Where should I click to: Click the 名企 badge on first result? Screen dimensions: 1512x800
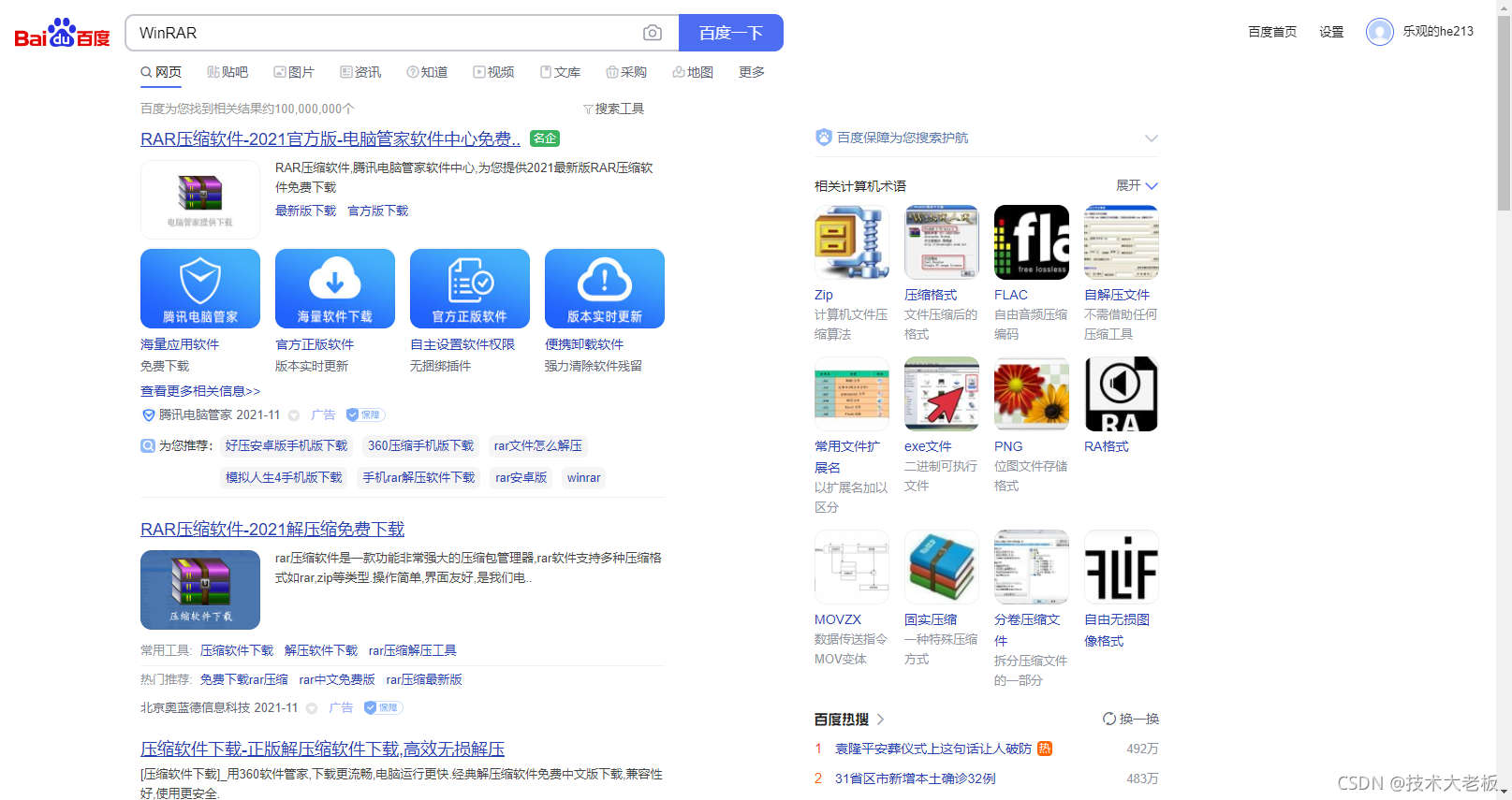pos(545,138)
